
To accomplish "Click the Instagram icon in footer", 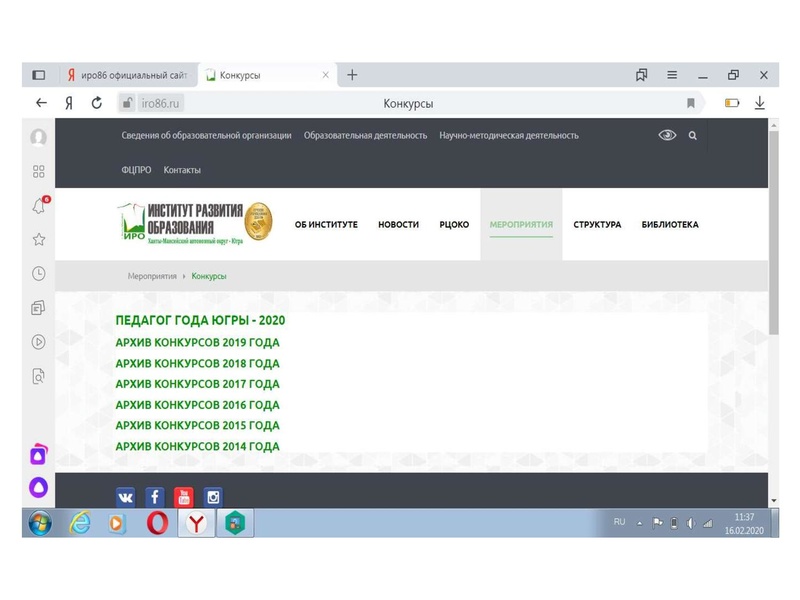I will [x=213, y=497].
